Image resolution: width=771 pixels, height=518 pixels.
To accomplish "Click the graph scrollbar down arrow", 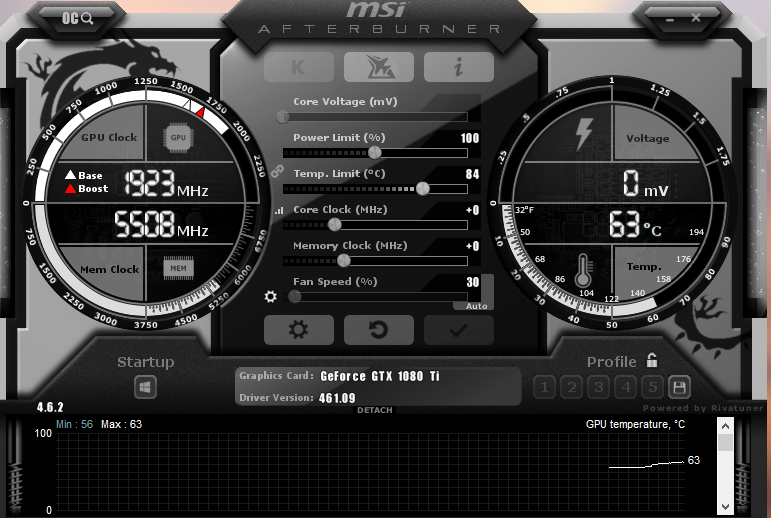I will pyautogui.click(x=725, y=506).
